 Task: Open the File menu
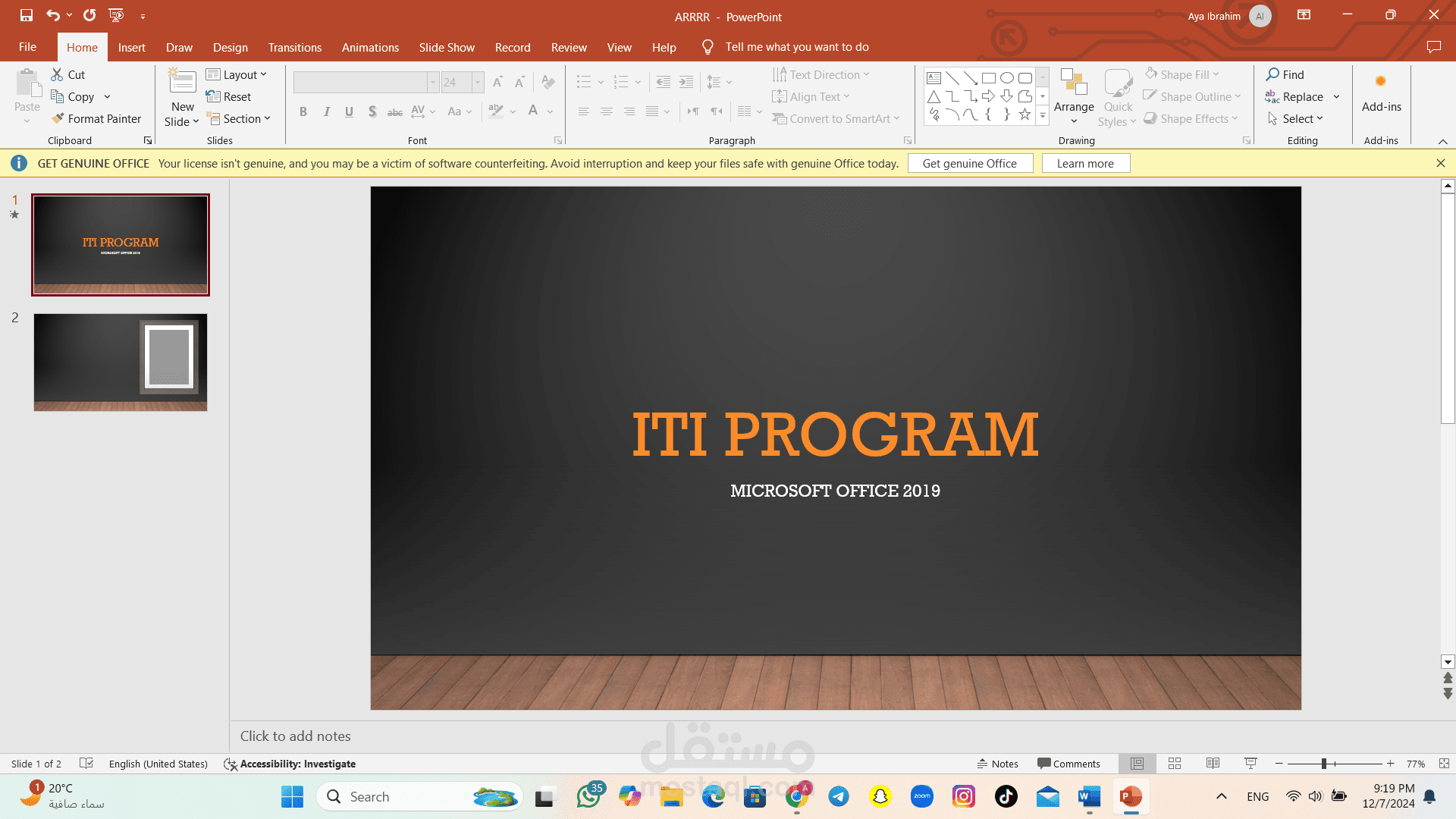click(x=27, y=47)
